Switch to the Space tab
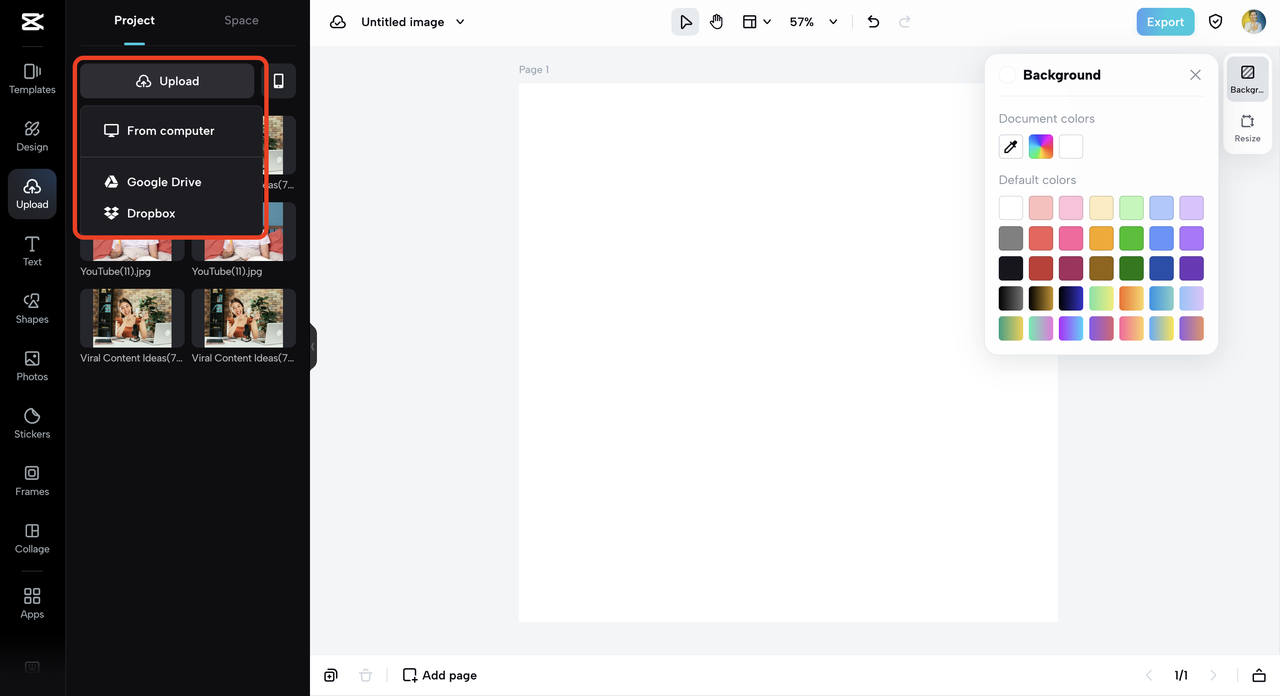 coord(241,21)
